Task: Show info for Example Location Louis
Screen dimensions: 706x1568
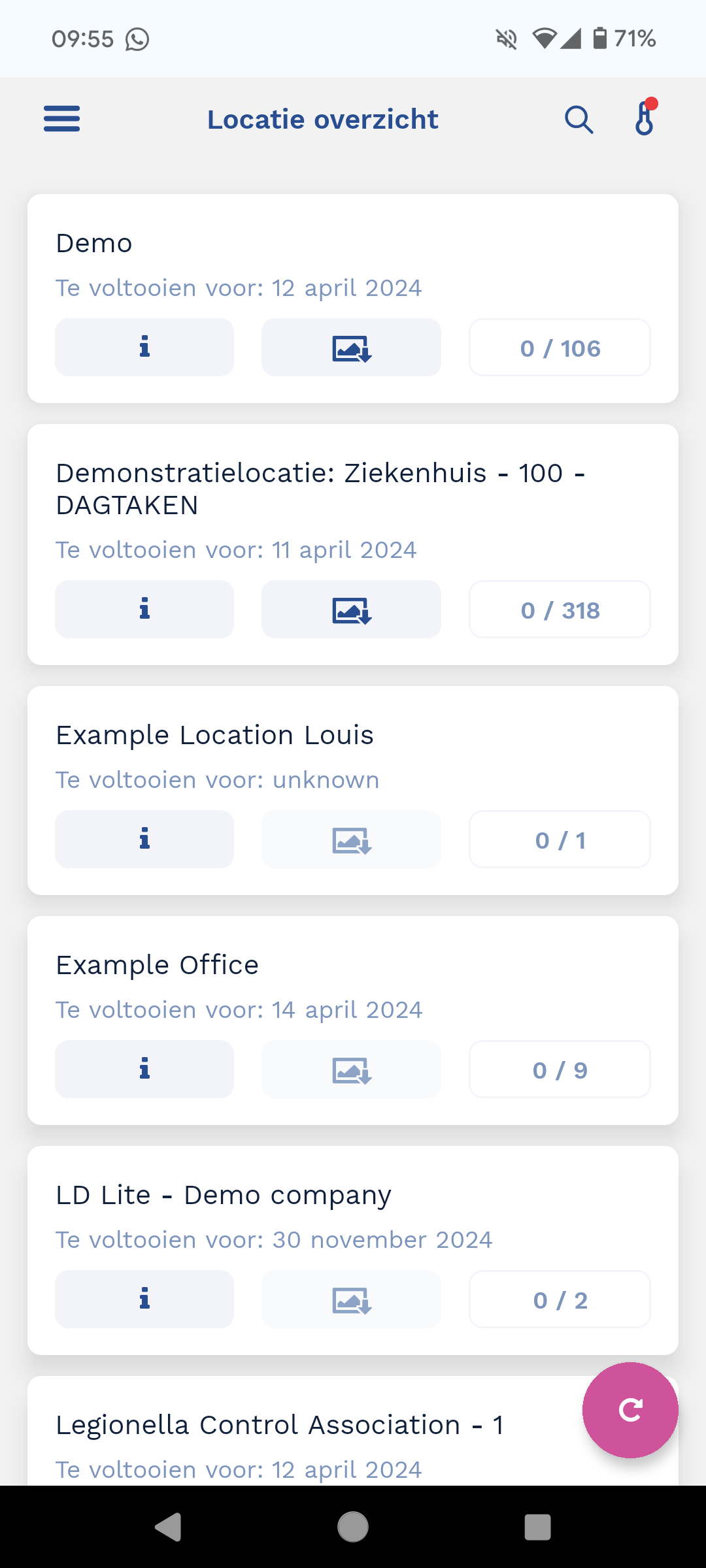Action: pos(144,839)
